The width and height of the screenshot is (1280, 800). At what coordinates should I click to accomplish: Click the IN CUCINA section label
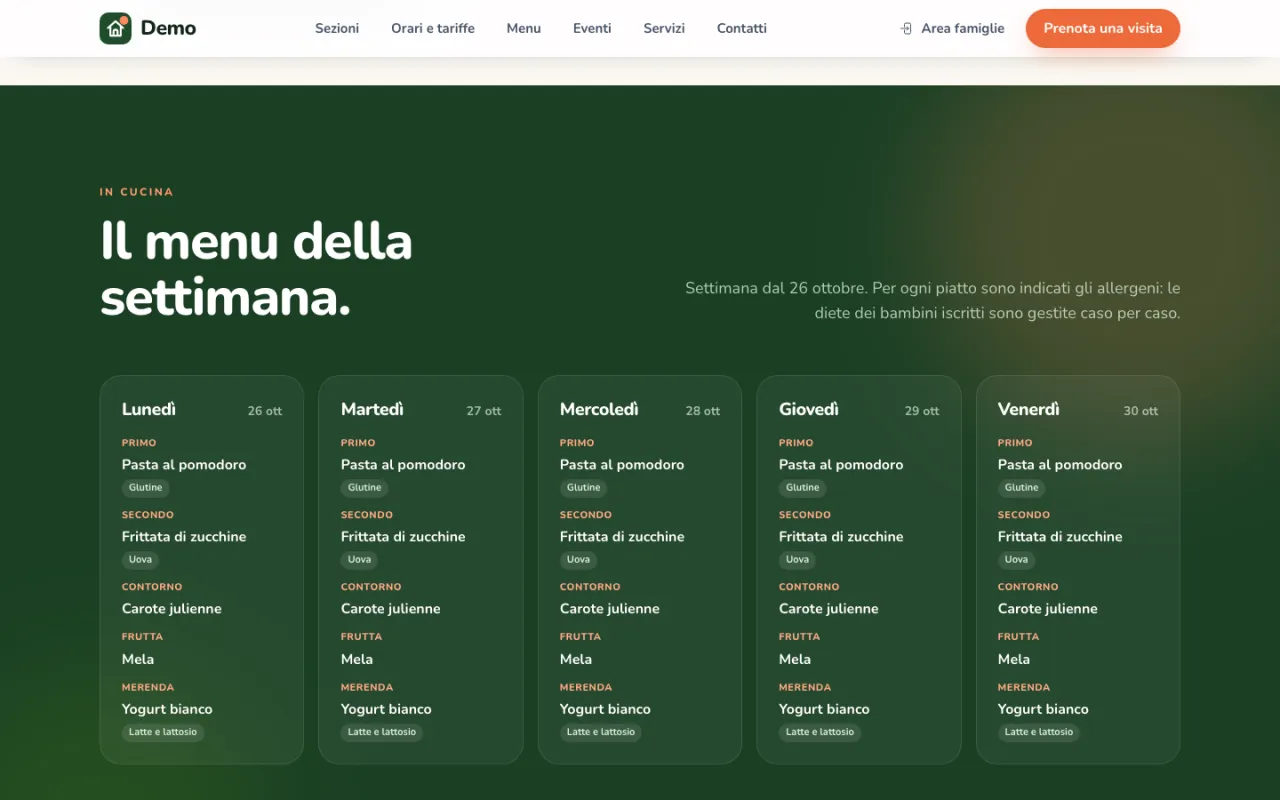pos(137,192)
